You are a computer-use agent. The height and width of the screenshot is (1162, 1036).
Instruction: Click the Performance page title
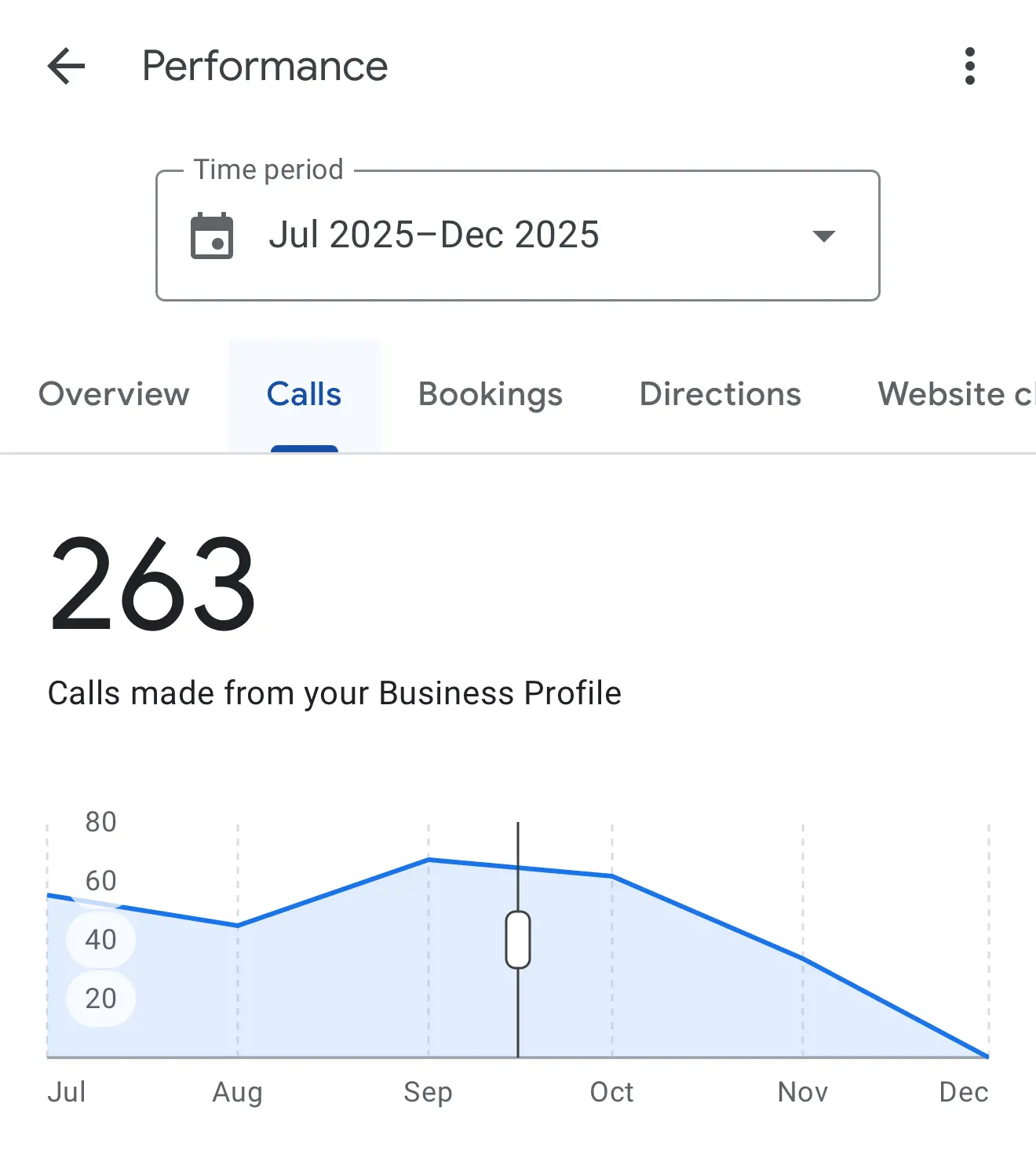coord(264,66)
